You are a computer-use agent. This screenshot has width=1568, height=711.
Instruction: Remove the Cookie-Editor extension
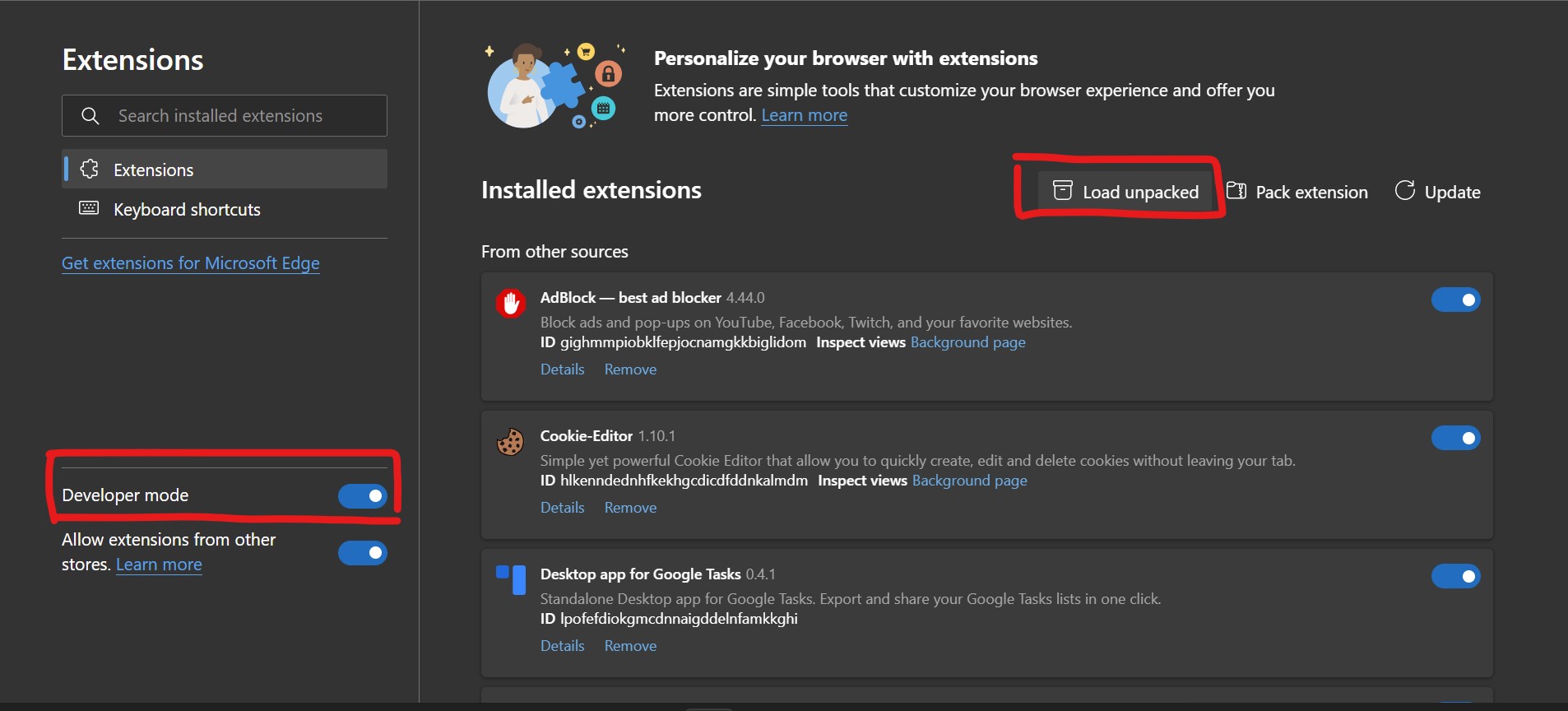630,508
